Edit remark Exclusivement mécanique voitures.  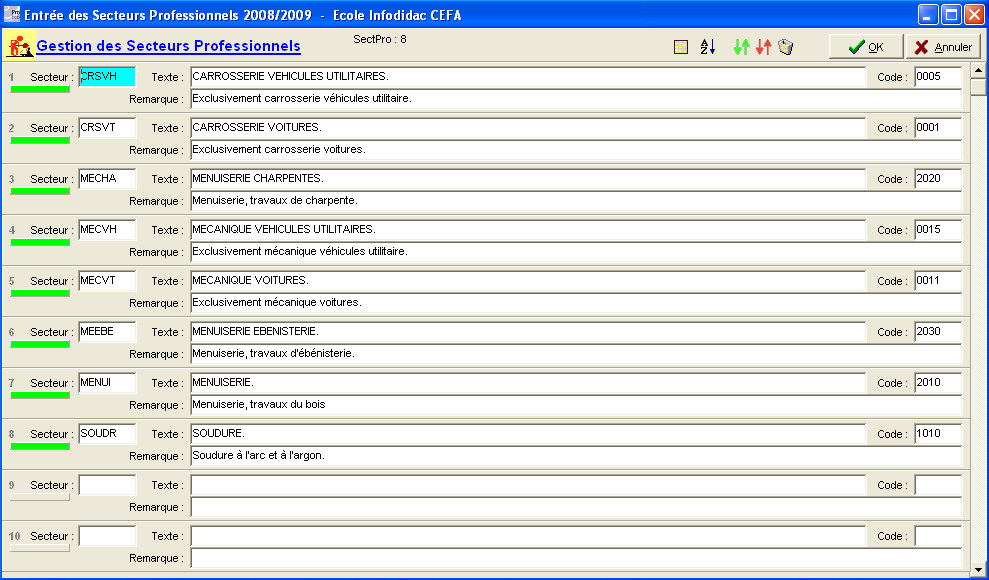pyautogui.click(x=576, y=303)
